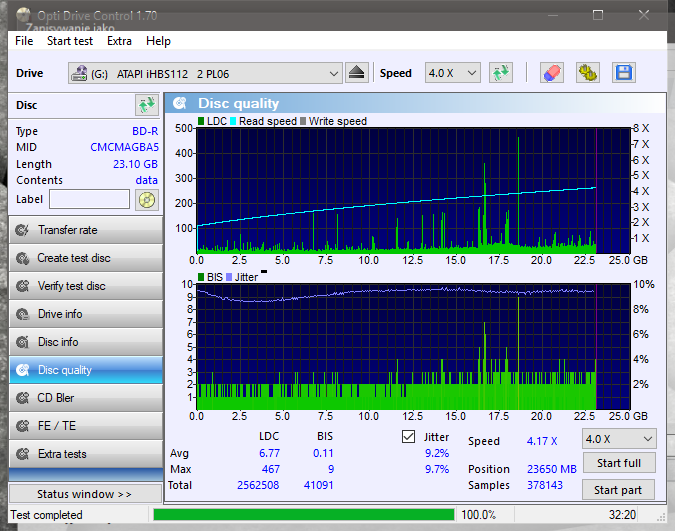Click the eject disc icon

[356, 73]
